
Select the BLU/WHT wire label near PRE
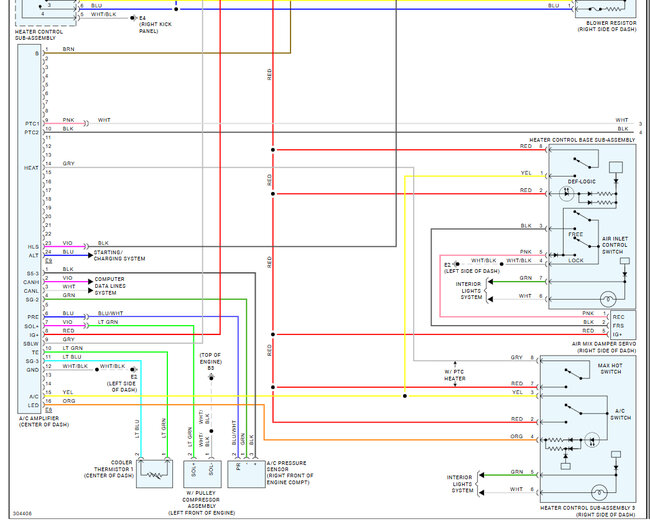click(x=110, y=313)
